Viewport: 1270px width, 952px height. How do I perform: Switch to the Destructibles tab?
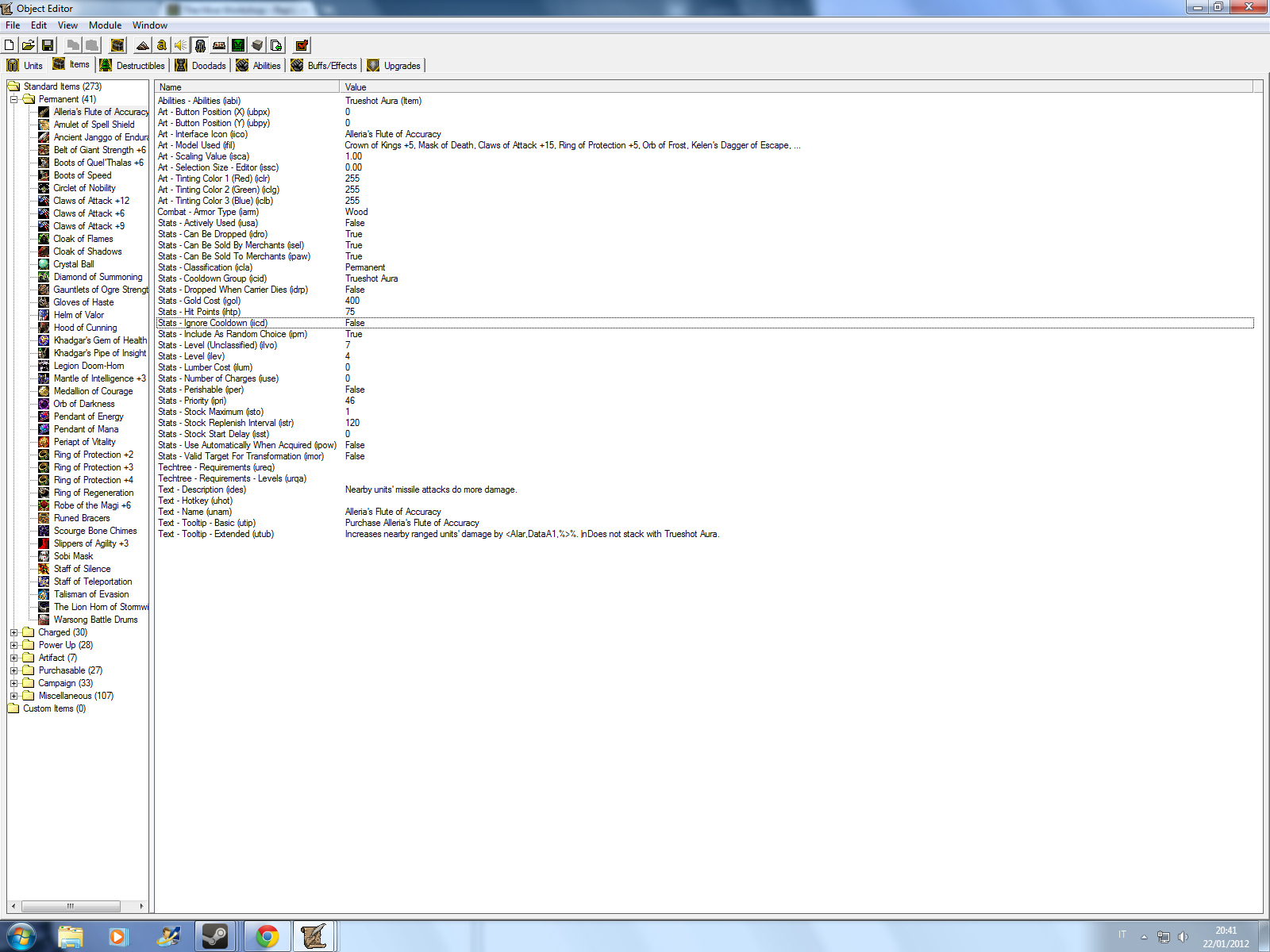coord(133,65)
